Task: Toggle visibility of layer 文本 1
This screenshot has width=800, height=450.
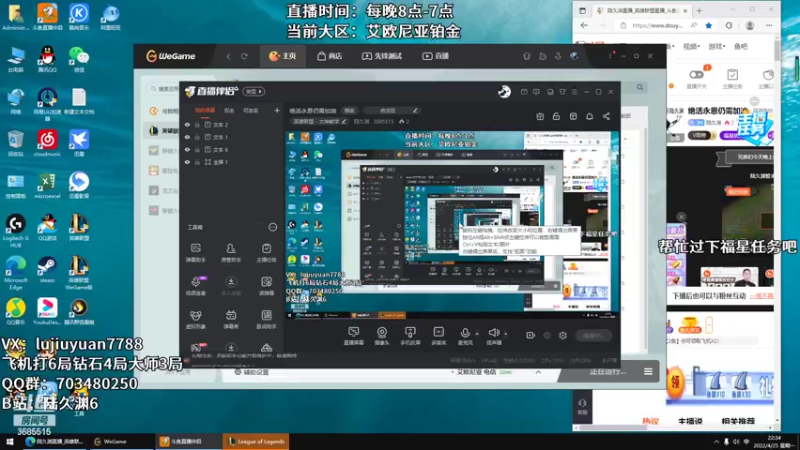Action: tap(187, 137)
